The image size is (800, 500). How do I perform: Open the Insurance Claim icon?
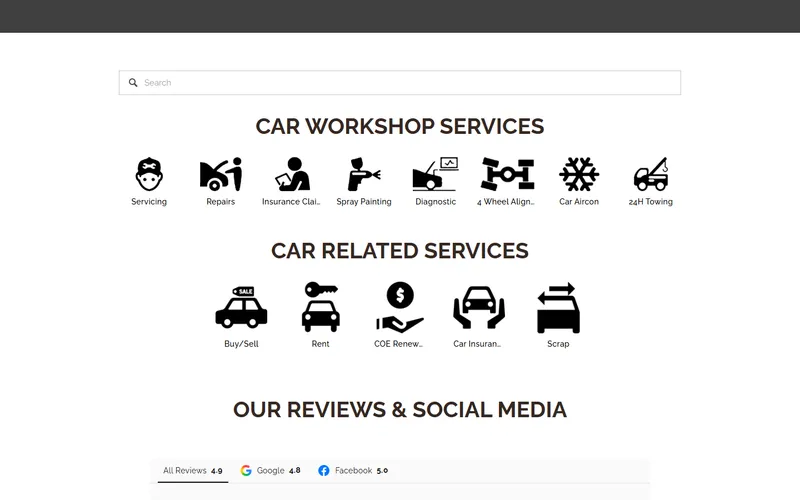(x=292, y=174)
